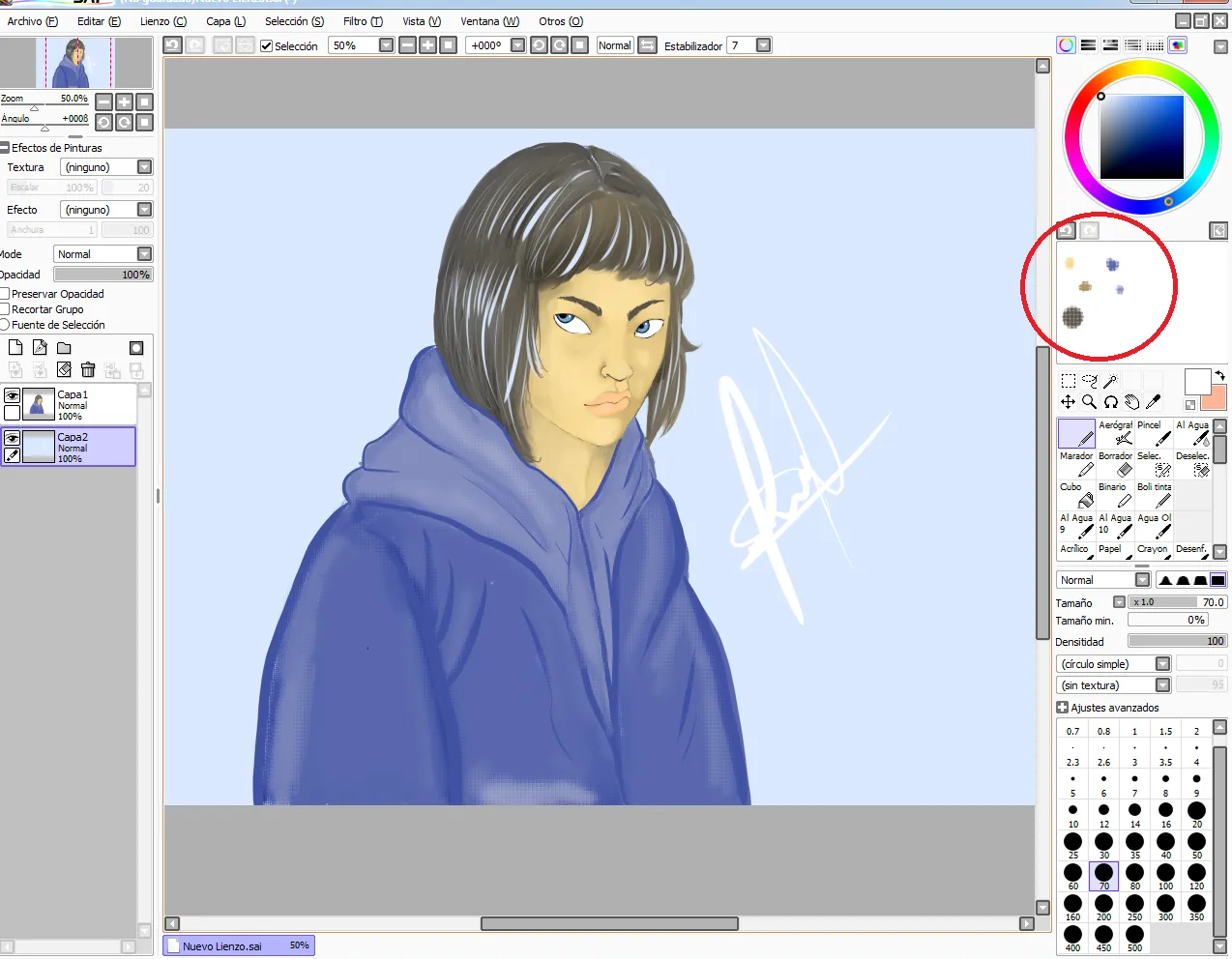Choose the Boli tinta tool
This screenshot has height=959, width=1232.
click(1154, 495)
